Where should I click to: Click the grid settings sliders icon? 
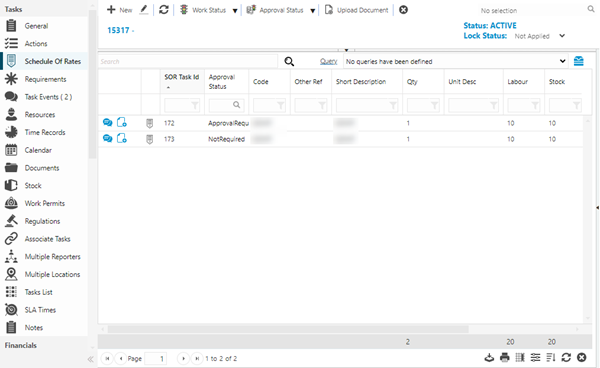[535, 358]
